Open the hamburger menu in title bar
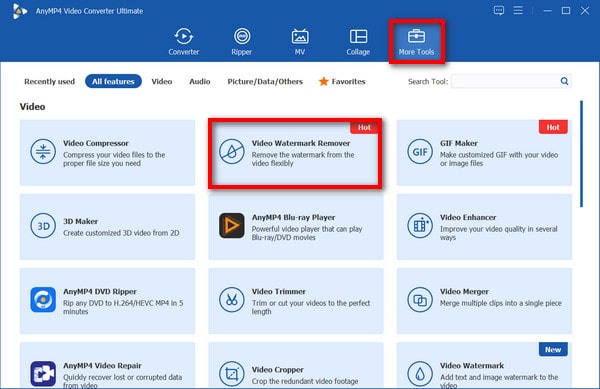The image size is (600, 389). click(x=518, y=10)
